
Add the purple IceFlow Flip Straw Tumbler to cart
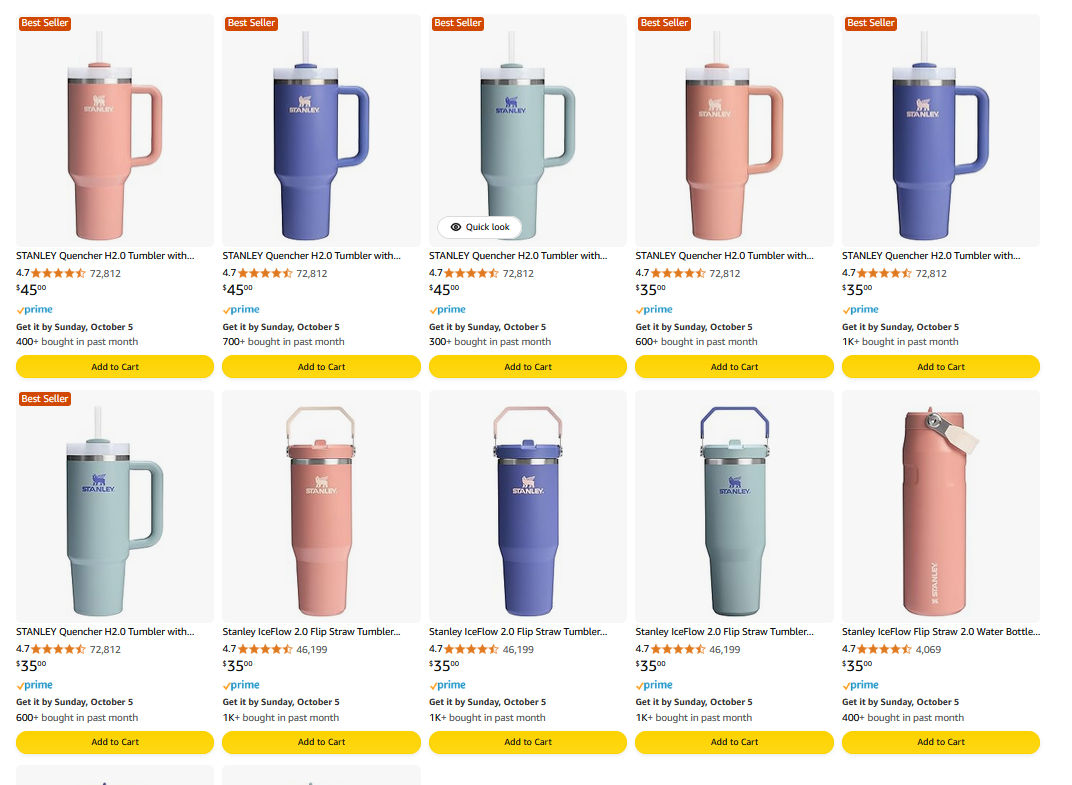click(527, 742)
